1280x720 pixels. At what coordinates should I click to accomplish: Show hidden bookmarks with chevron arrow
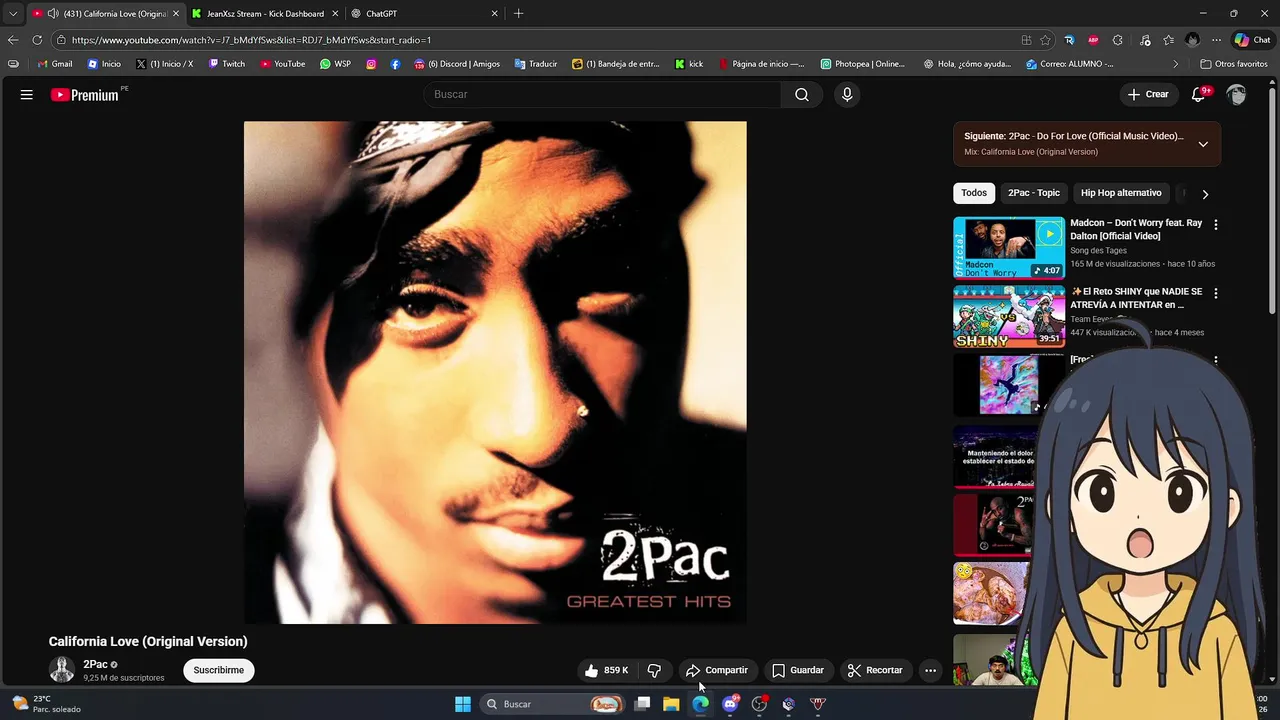[x=1175, y=64]
